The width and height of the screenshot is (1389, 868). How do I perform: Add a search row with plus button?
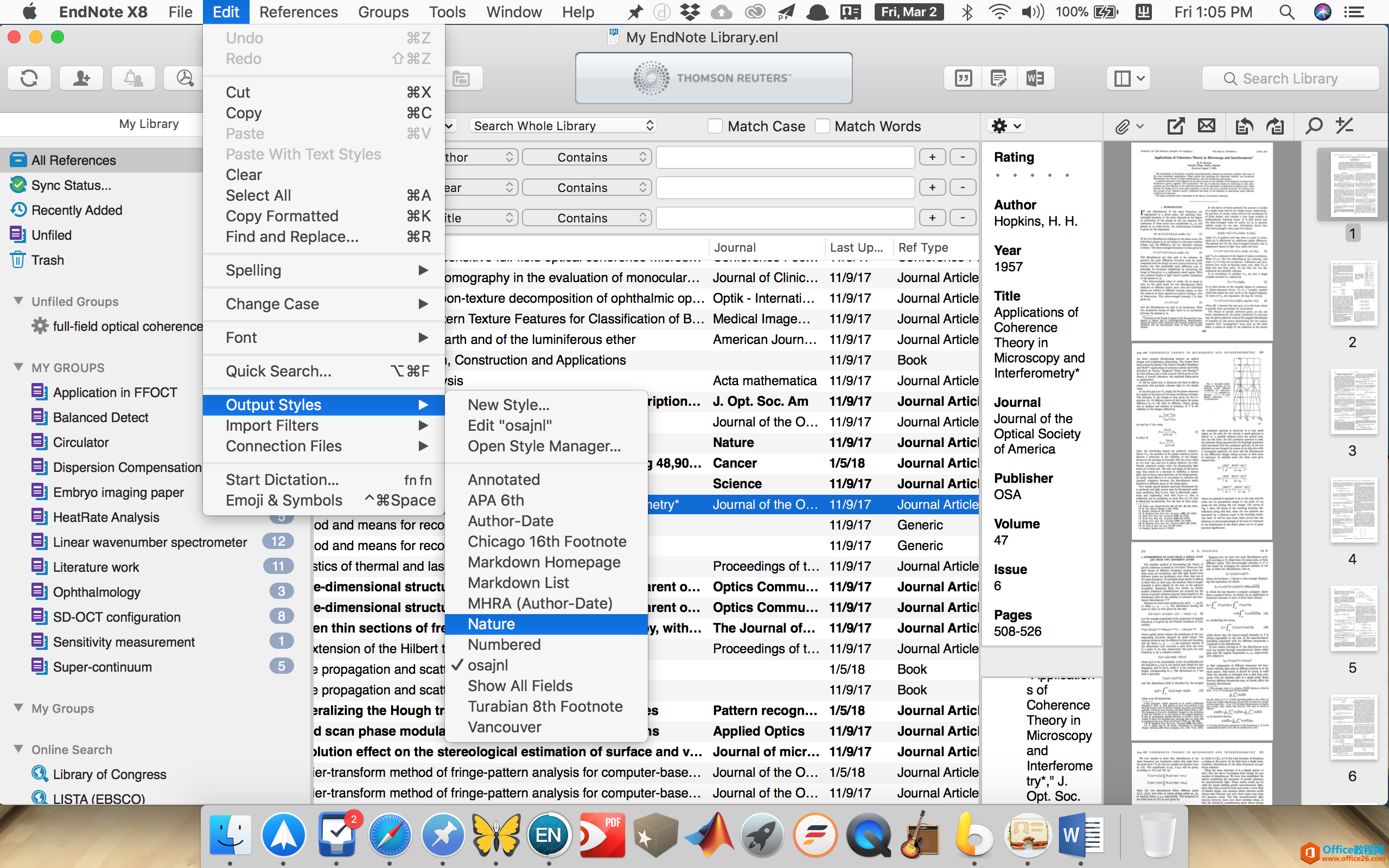click(x=932, y=157)
